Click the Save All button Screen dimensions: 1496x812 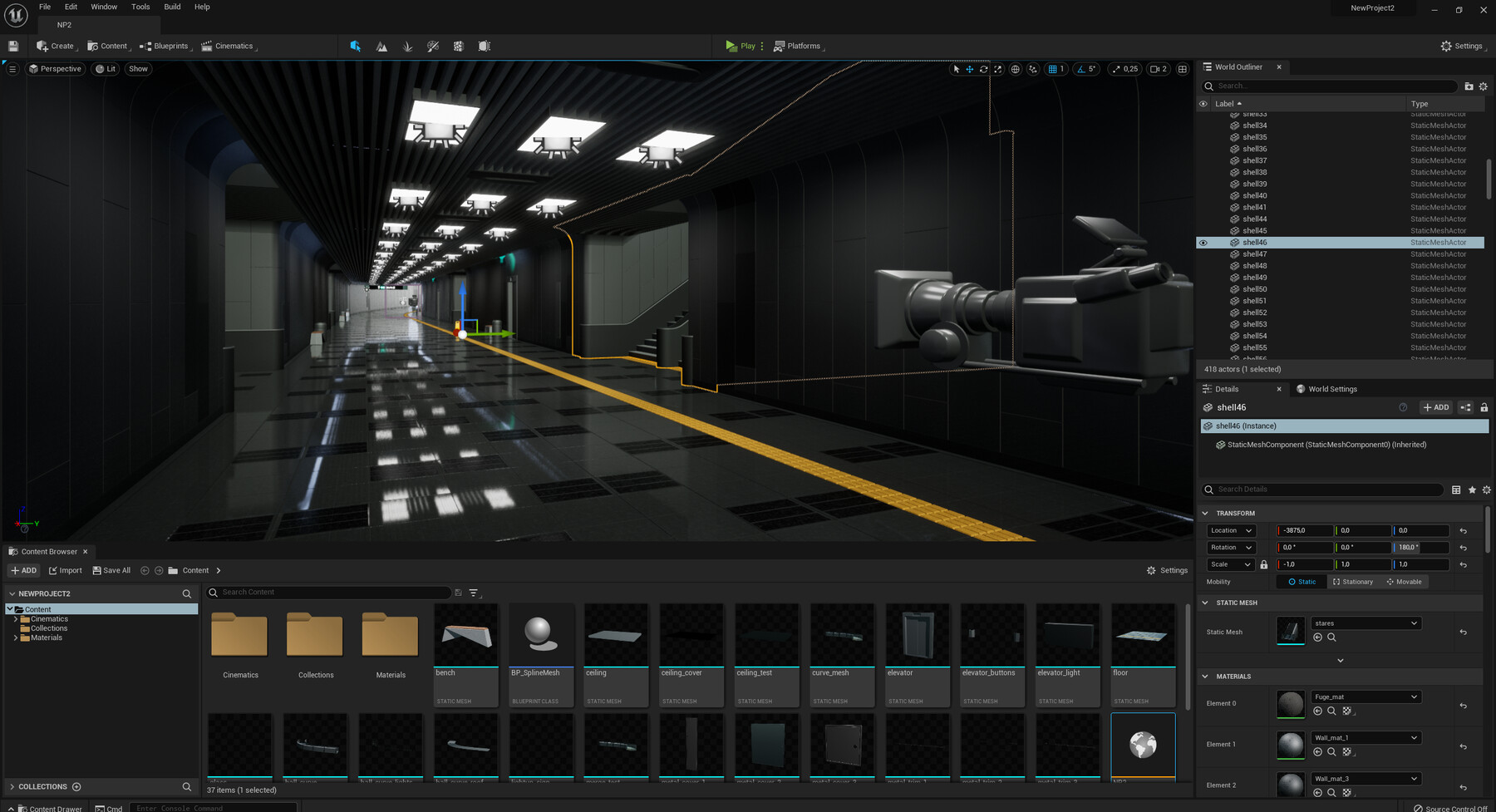pyautogui.click(x=111, y=570)
